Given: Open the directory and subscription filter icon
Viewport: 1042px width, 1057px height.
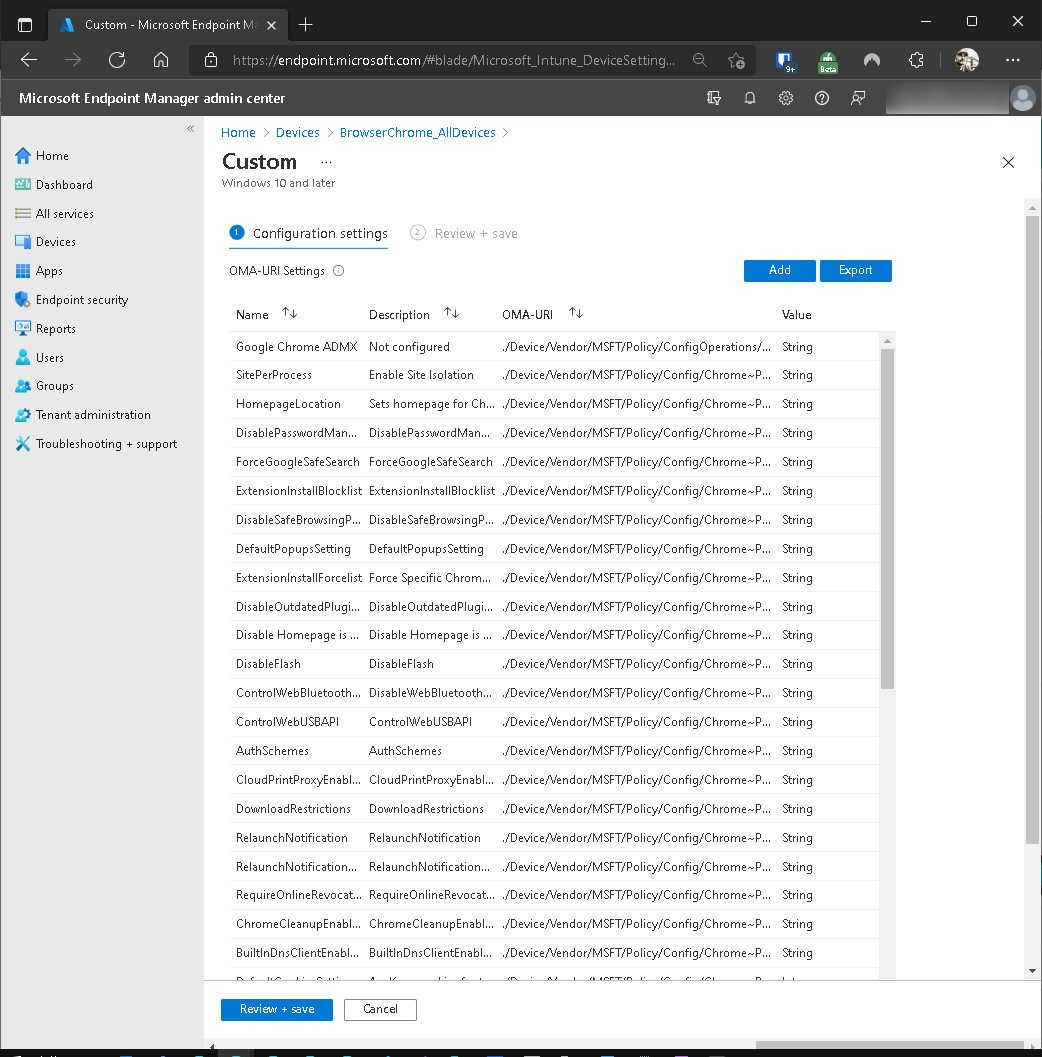Looking at the screenshot, I should 714,98.
